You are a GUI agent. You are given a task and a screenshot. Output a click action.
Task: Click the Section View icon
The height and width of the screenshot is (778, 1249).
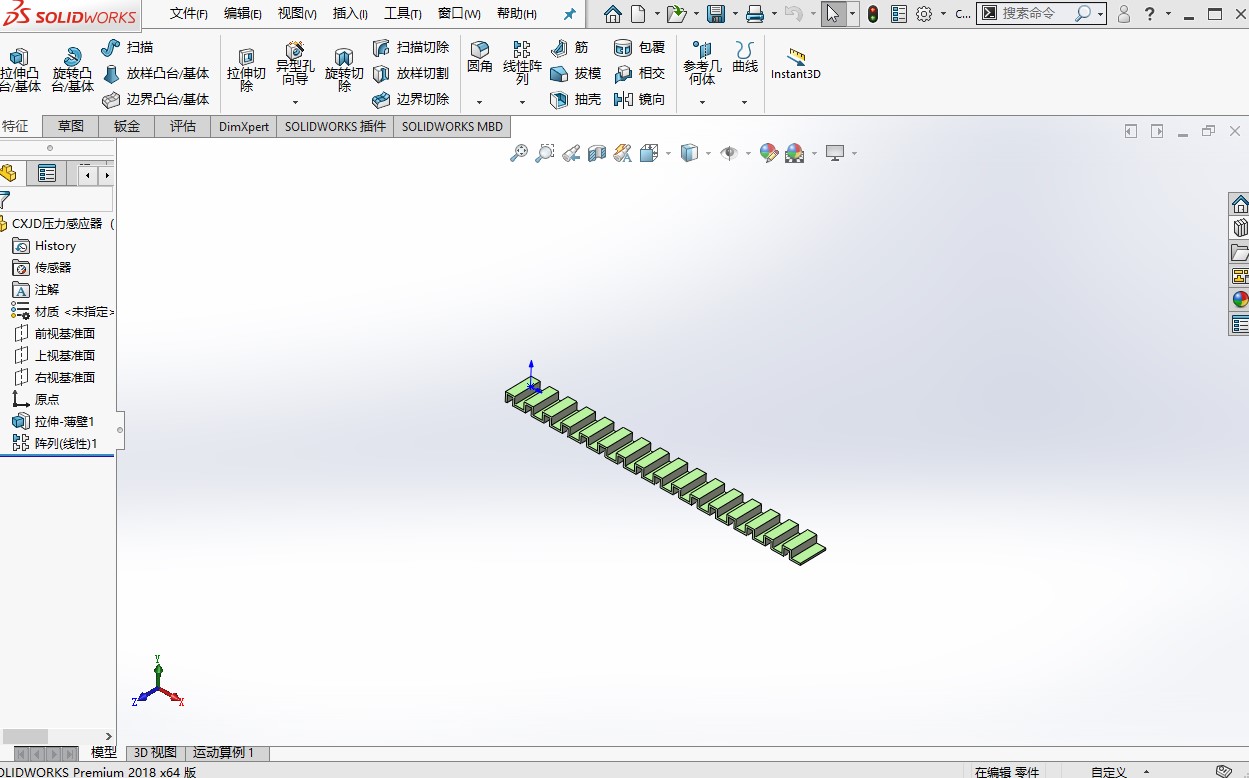[597, 153]
